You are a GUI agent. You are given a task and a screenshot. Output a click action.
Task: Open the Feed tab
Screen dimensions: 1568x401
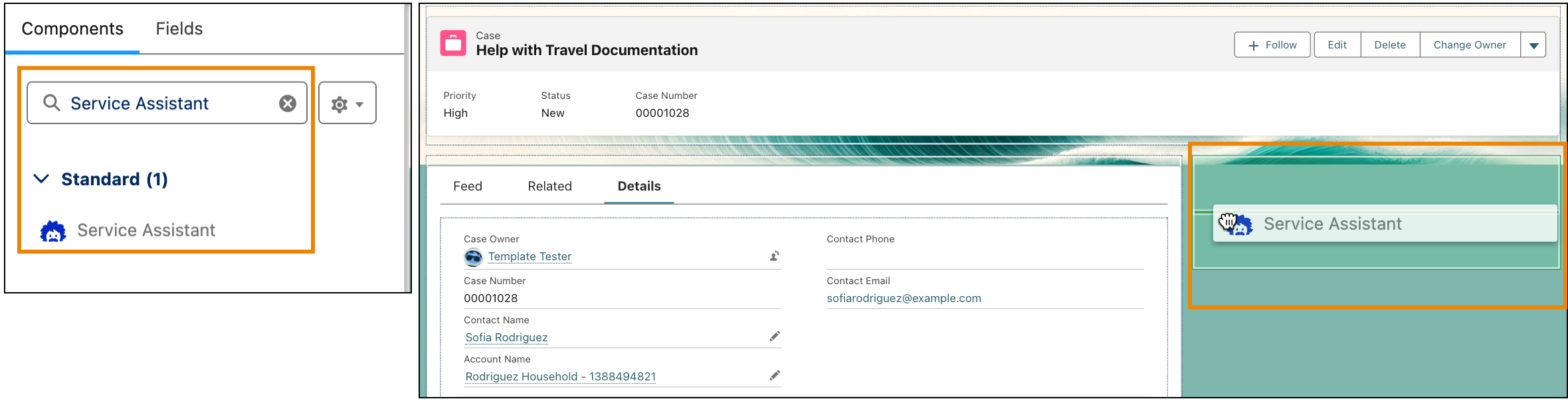coord(467,187)
